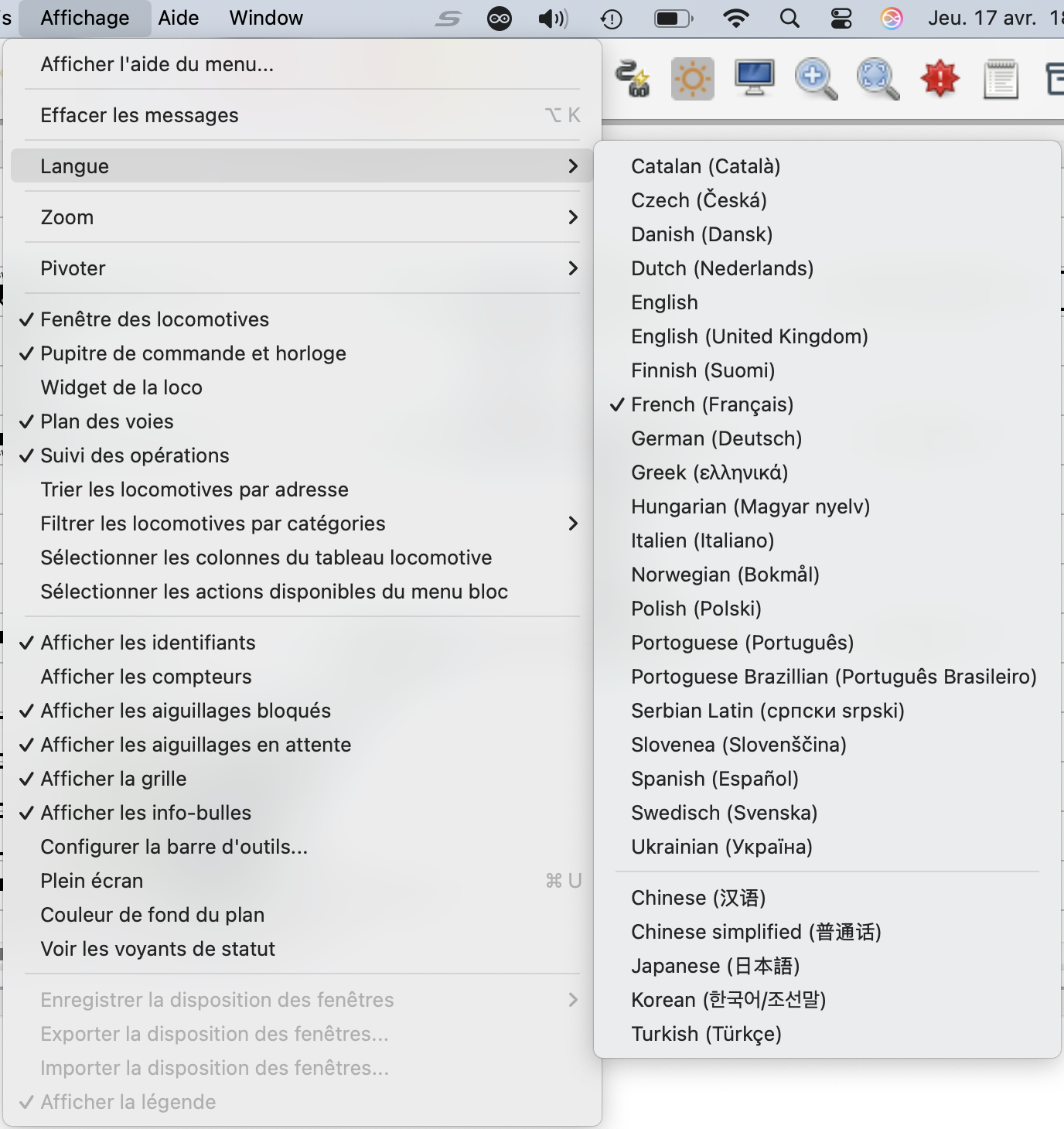The image size is (1064, 1129).
Task: Enable Afficher les compteurs
Action: click(x=146, y=677)
